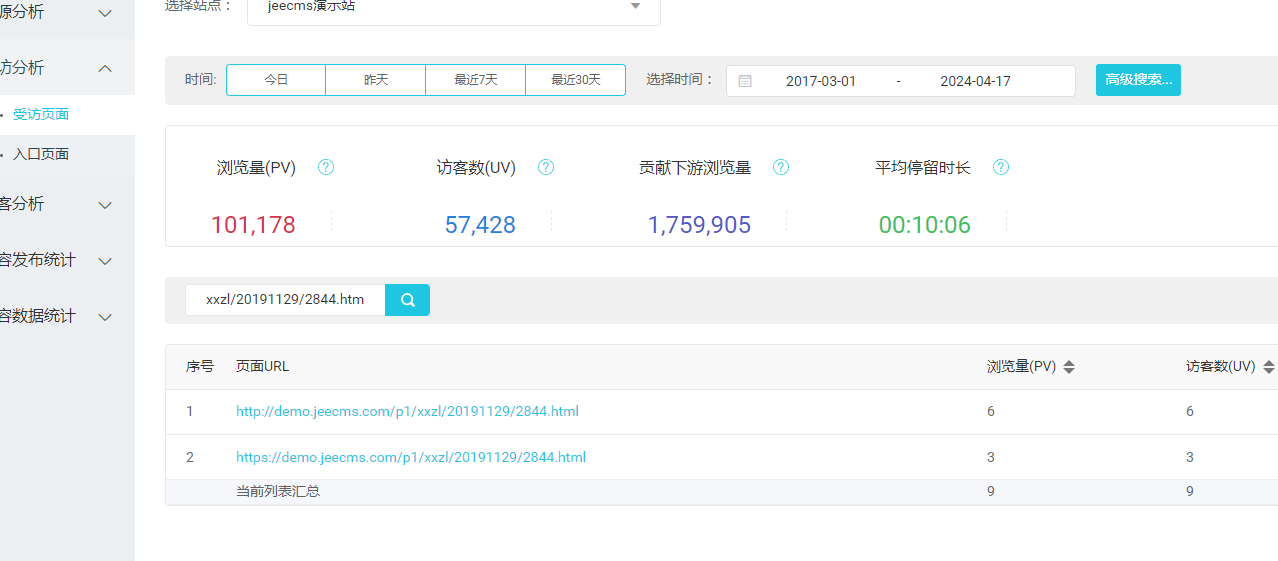Choose the 最近30天 time range
Viewport: 1278px width, 561px height.
click(575, 80)
